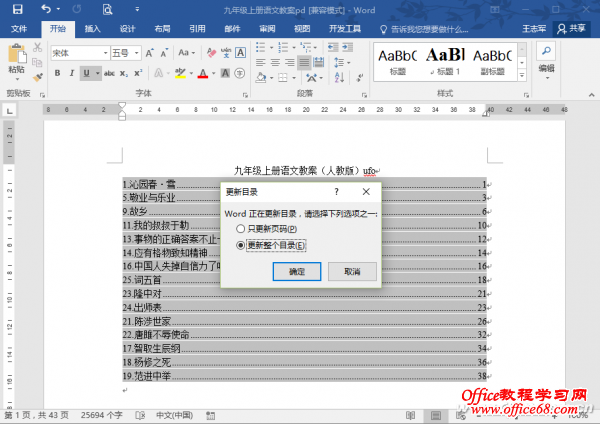Viewport: 600px width, 424px height.
Task: Apply red font color
Action: (203, 73)
